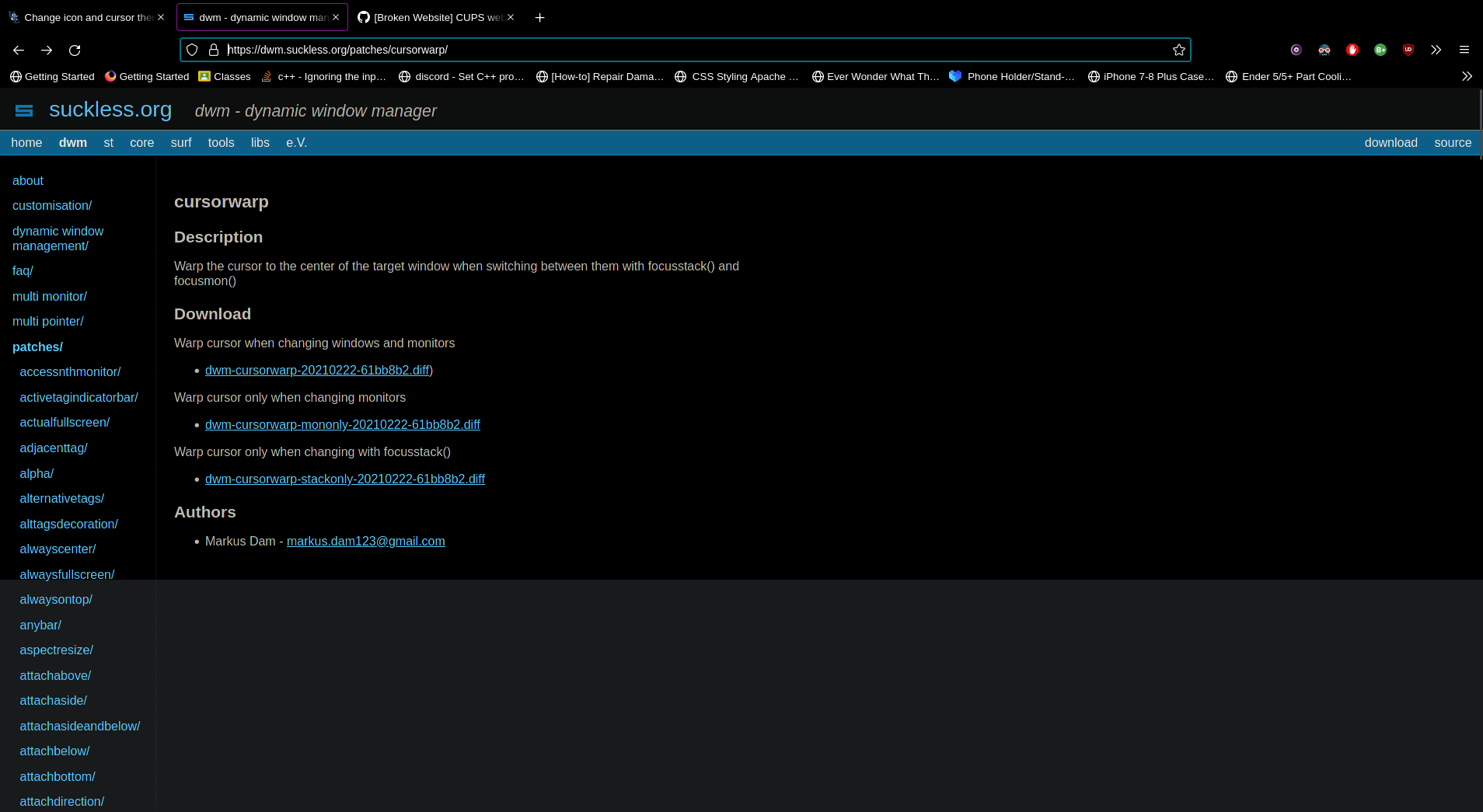Click the spectacles-wearing extension icon
1483x812 pixels.
[1324, 49]
